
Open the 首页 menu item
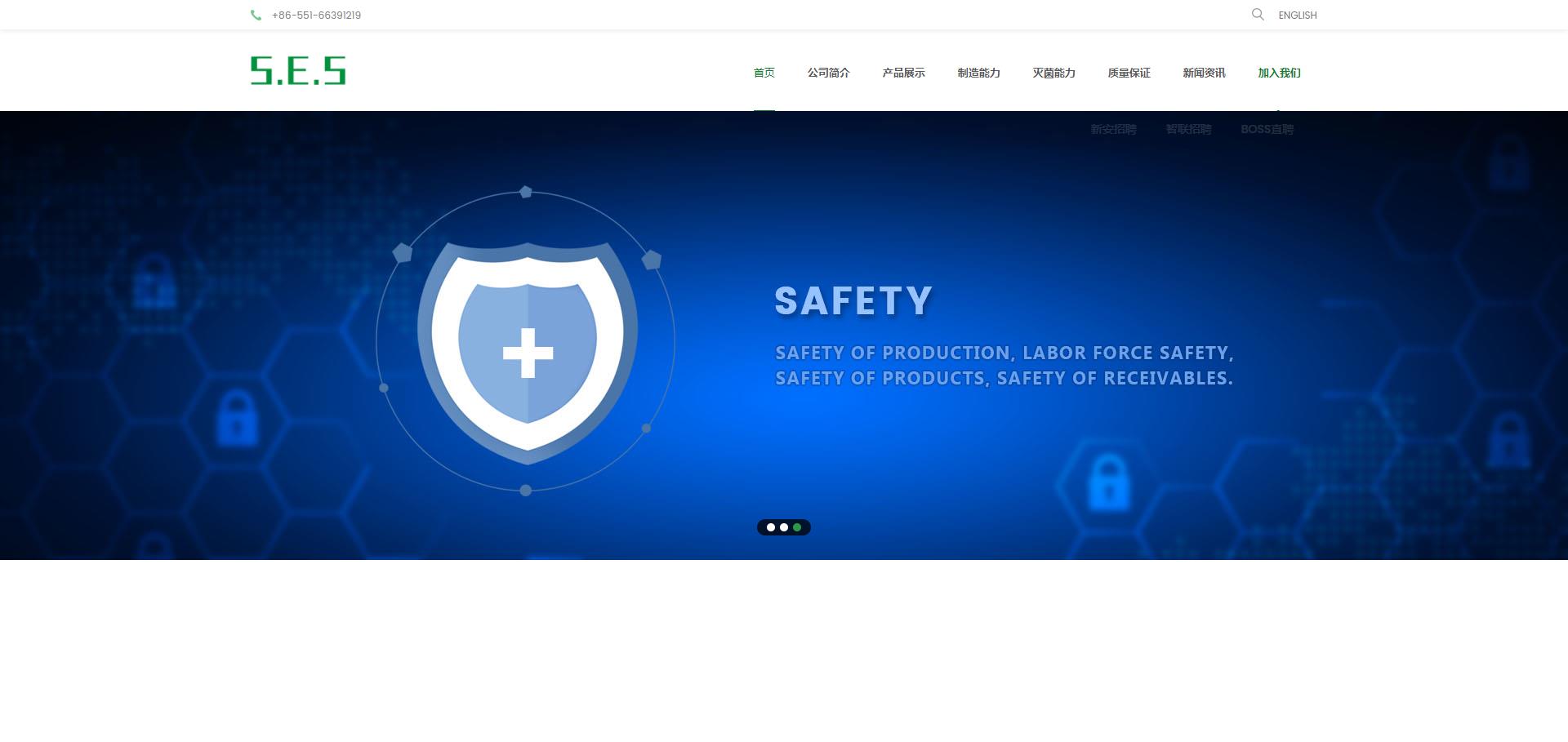(x=764, y=73)
